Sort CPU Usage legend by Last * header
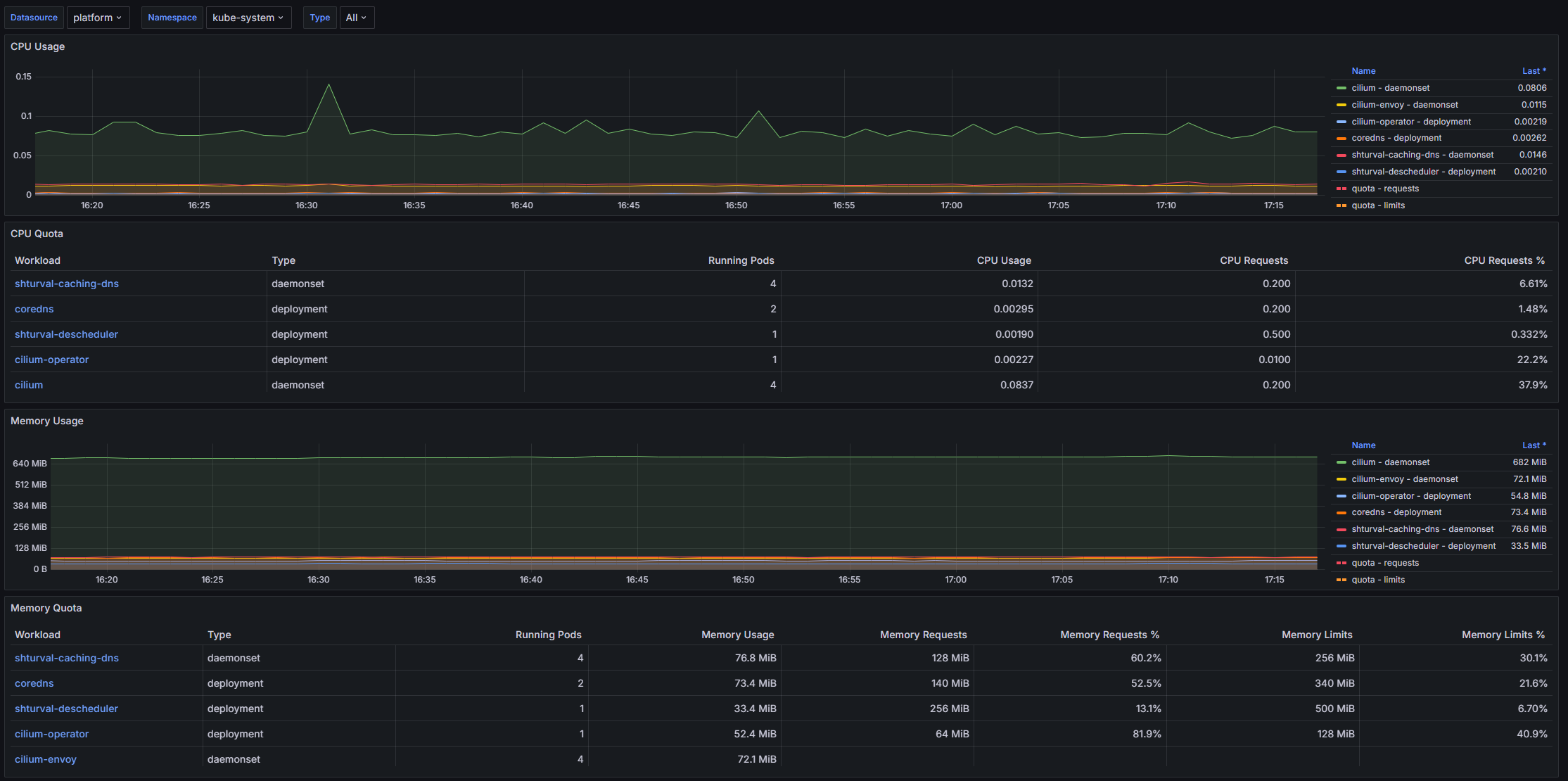The height and width of the screenshot is (781, 1568). pos(1534,71)
